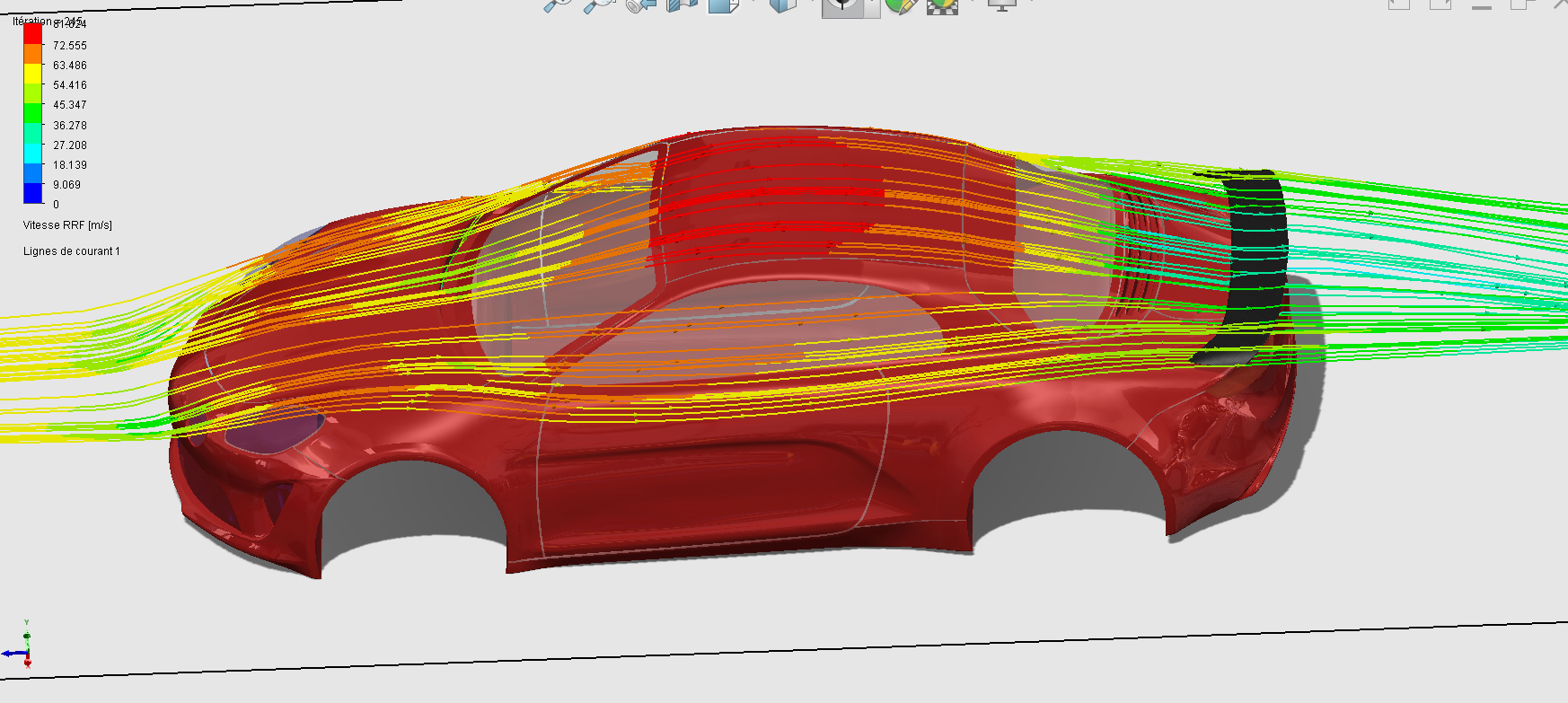This screenshot has width=1568, height=703.
Task: Click the orange swatch in the velocity legend
Action: [x=33, y=55]
